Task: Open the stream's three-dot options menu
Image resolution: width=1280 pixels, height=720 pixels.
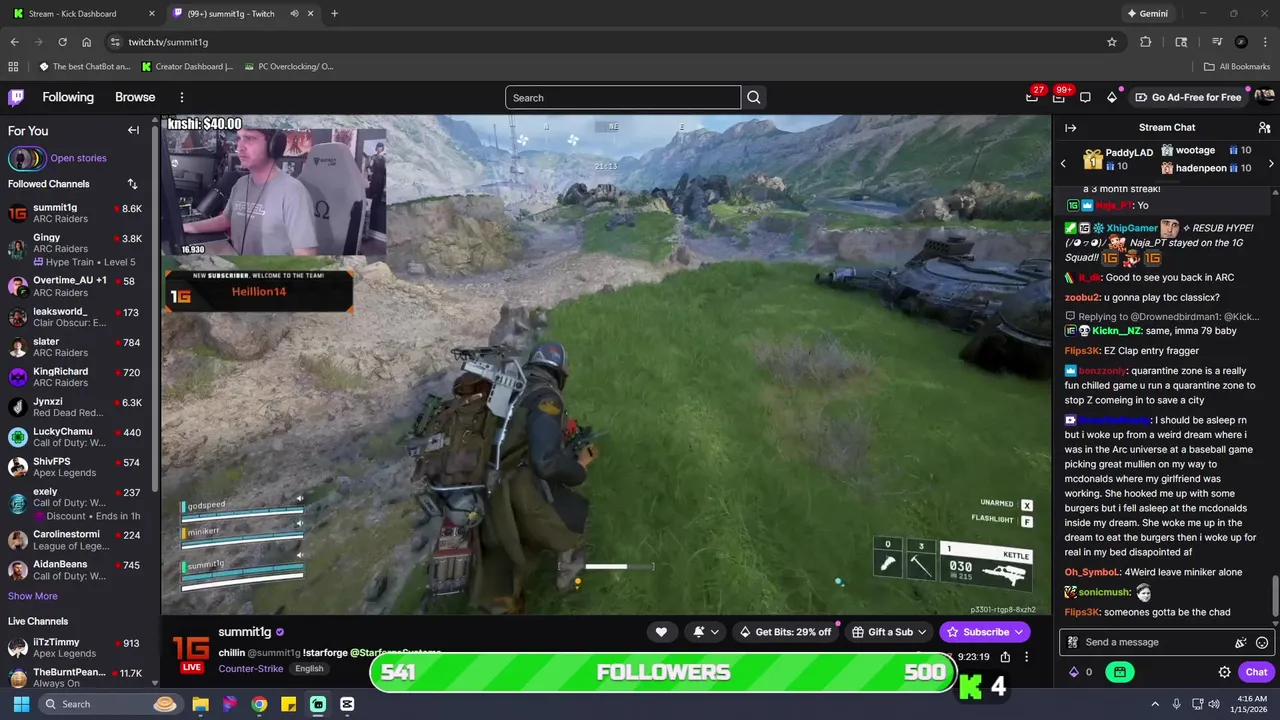Action: pyautogui.click(x=1026, y=657)
